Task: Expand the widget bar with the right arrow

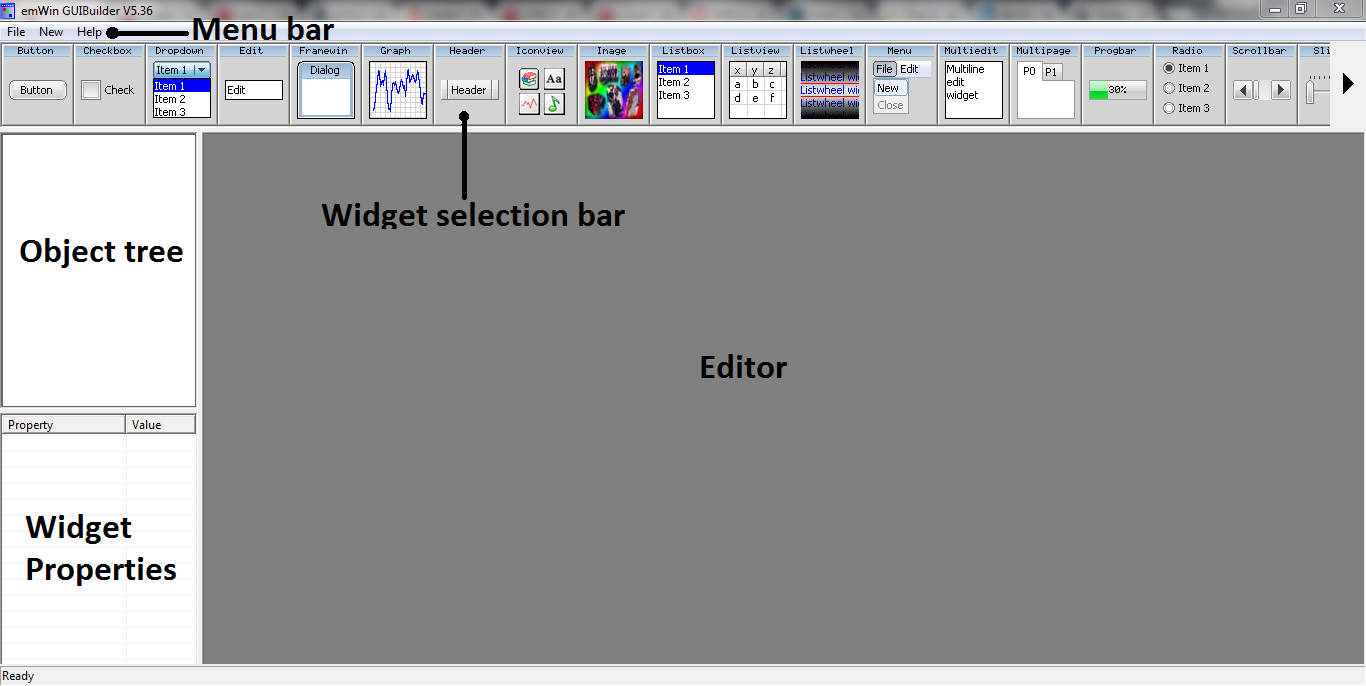Action: point(1350,84)
